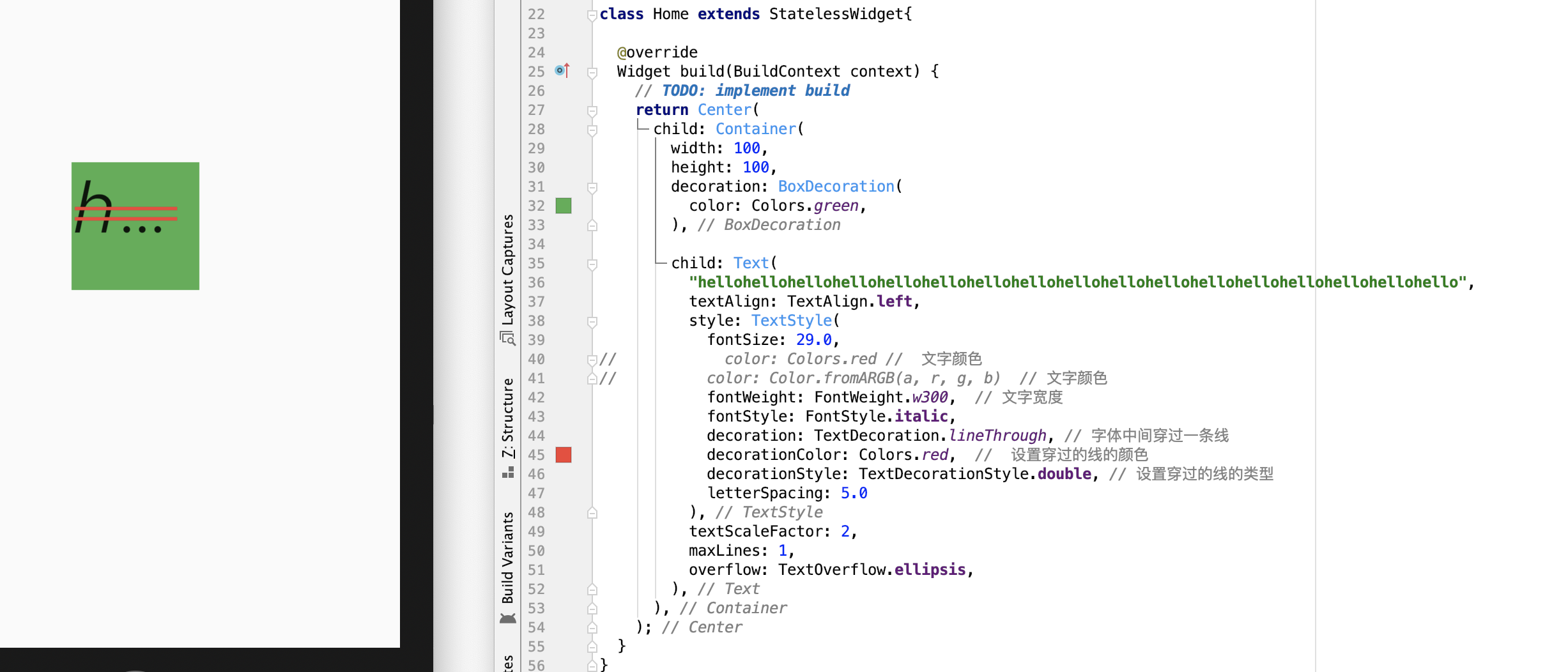The height and width of the screenshot is (672, 1568).
Task: Click the fold end marker on line 53
Action: pyautogui.click(x=592, y=608)
